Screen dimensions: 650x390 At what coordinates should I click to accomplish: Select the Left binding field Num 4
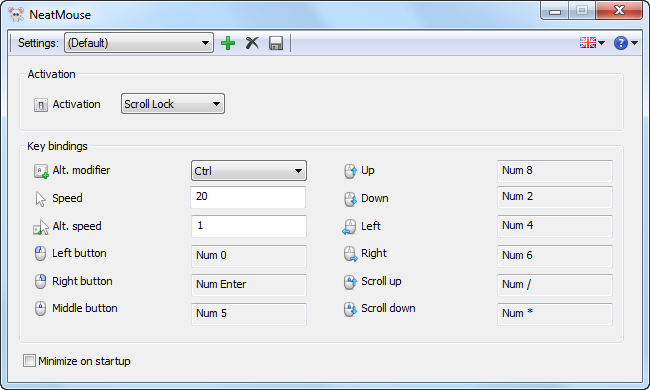click(555, 226)
